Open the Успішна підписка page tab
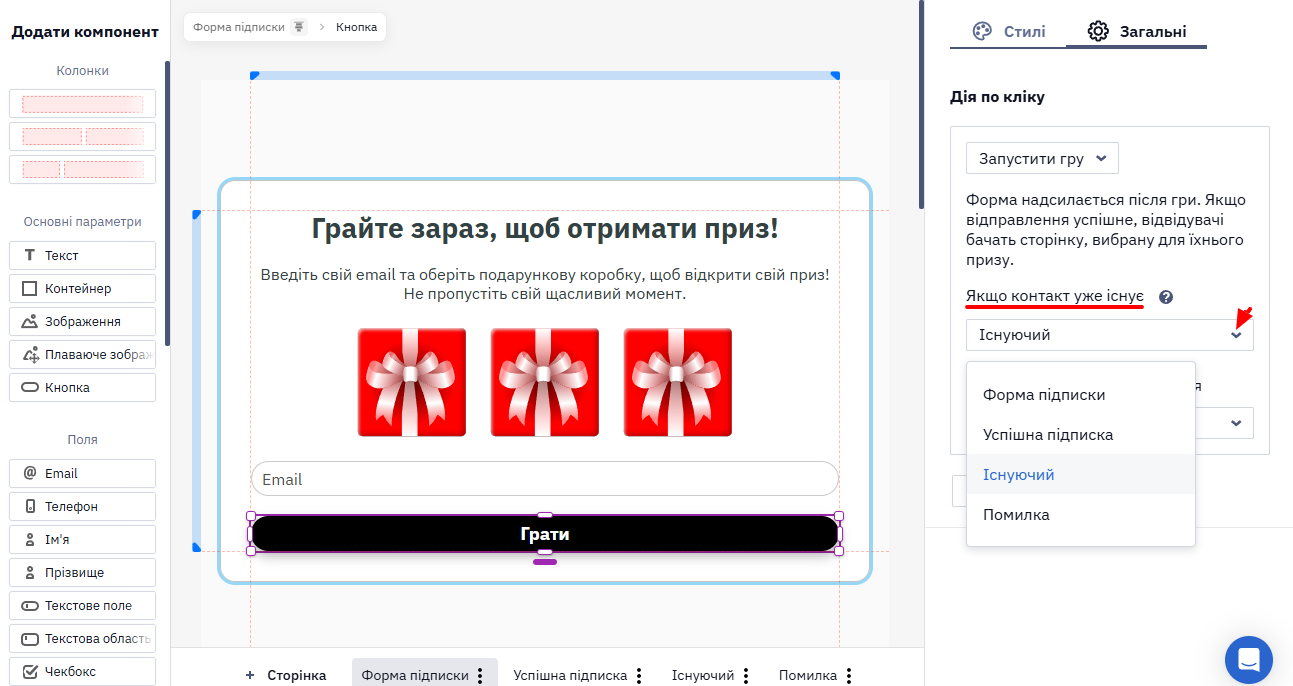Image resolution: width=1293 pixels, height=686 pixels. pyautogui.click(x=570, y=675)
